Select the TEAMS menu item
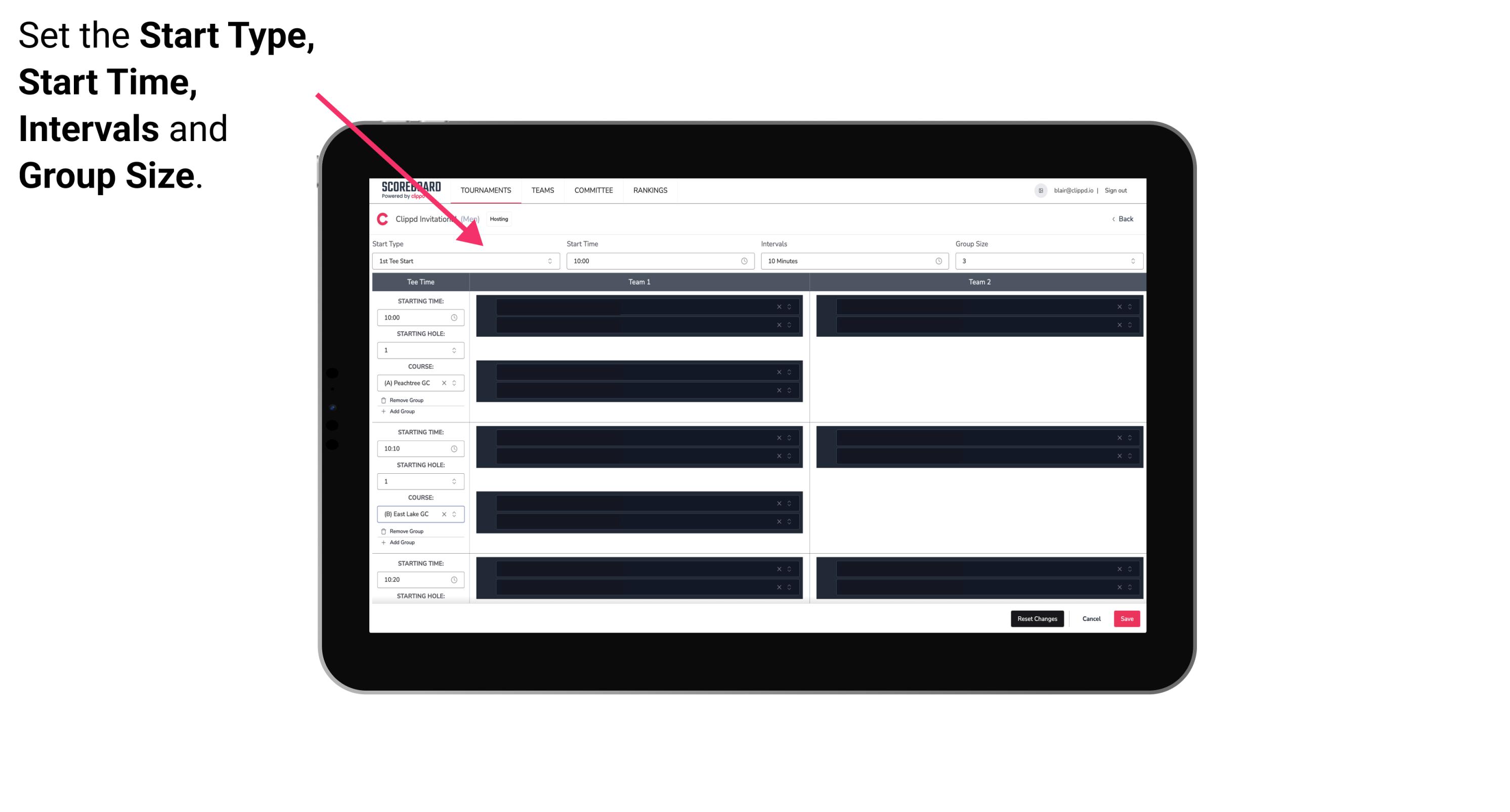Screen dimensions: 1510x812 [540, 190]
